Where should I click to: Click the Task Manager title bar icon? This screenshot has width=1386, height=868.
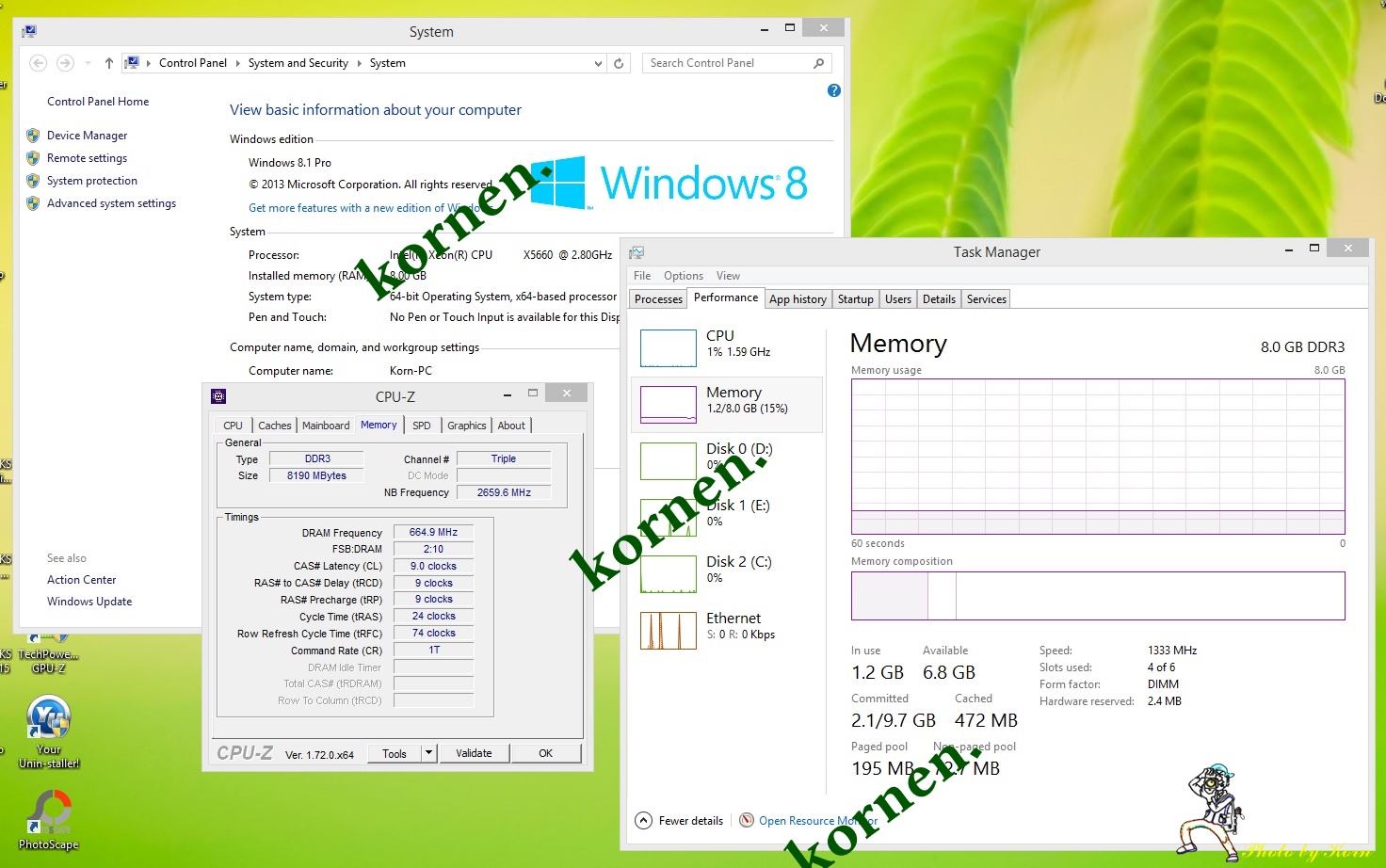[x=637, y=252]
